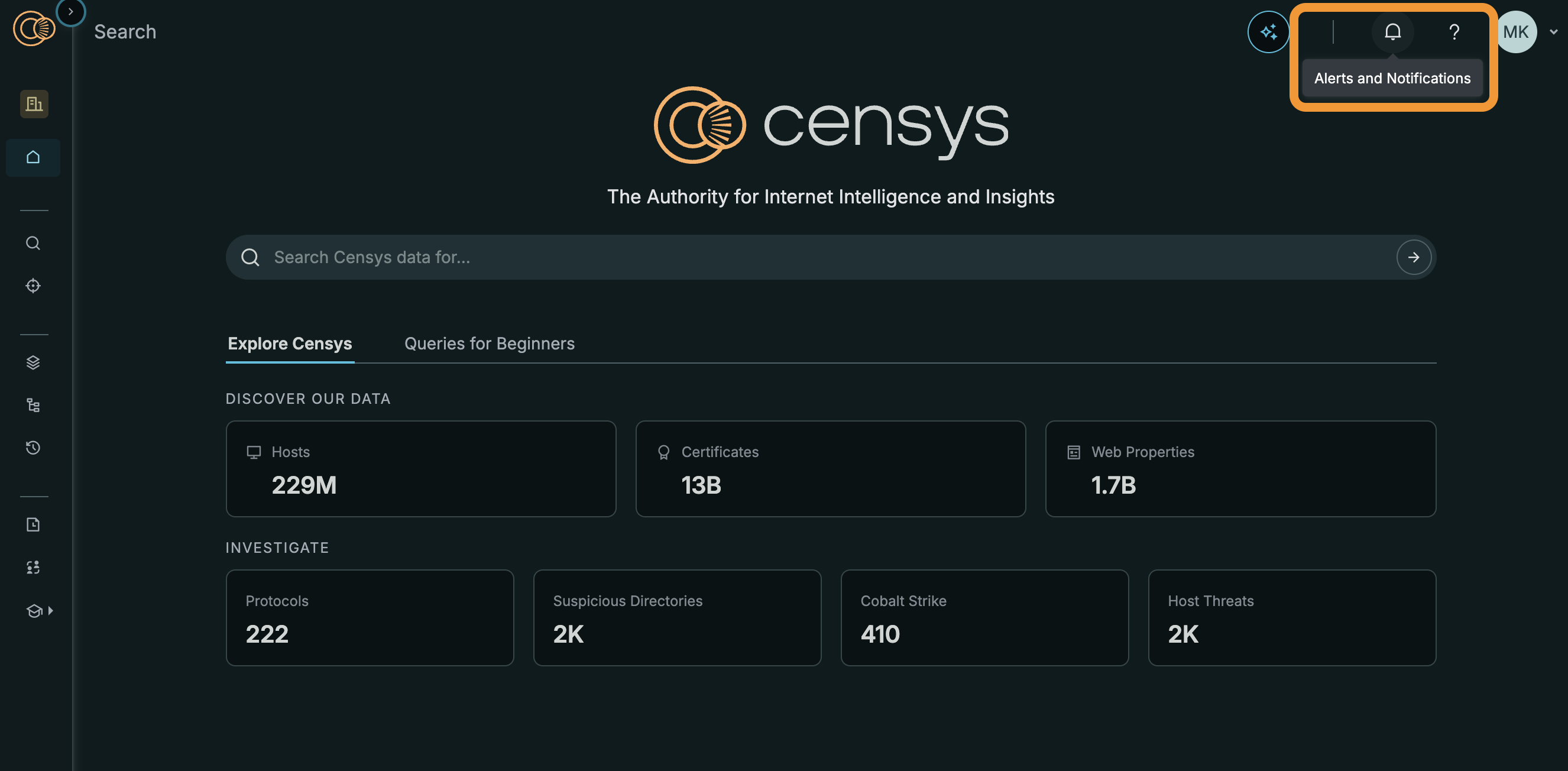Switch to Queries for Beginners tab
Image resolution: width=1568 pixels, height=771 pixels.
[489, 344]
